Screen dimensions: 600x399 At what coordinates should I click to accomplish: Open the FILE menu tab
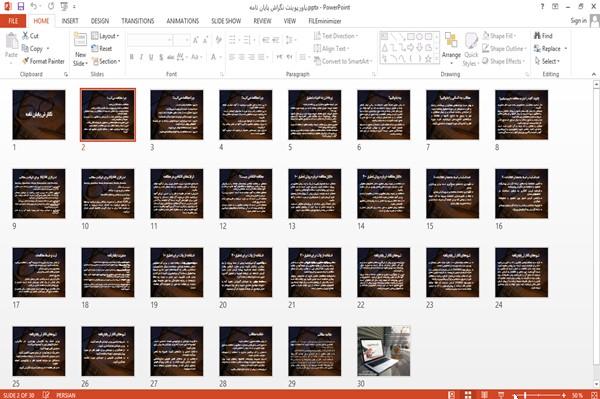13,21
